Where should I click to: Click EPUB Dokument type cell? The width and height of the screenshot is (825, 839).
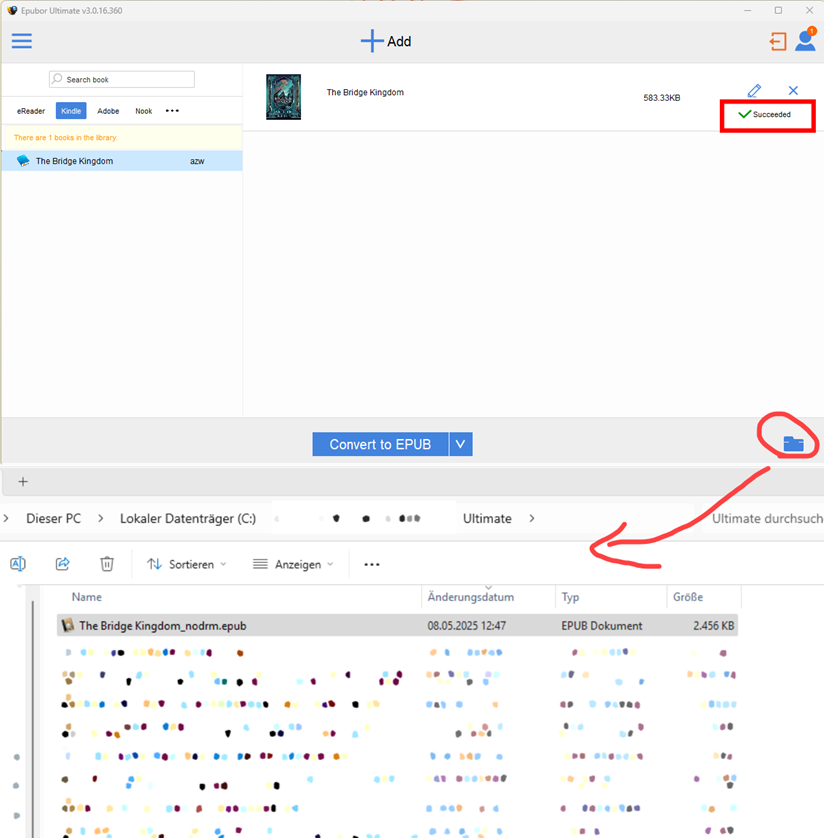601,626
